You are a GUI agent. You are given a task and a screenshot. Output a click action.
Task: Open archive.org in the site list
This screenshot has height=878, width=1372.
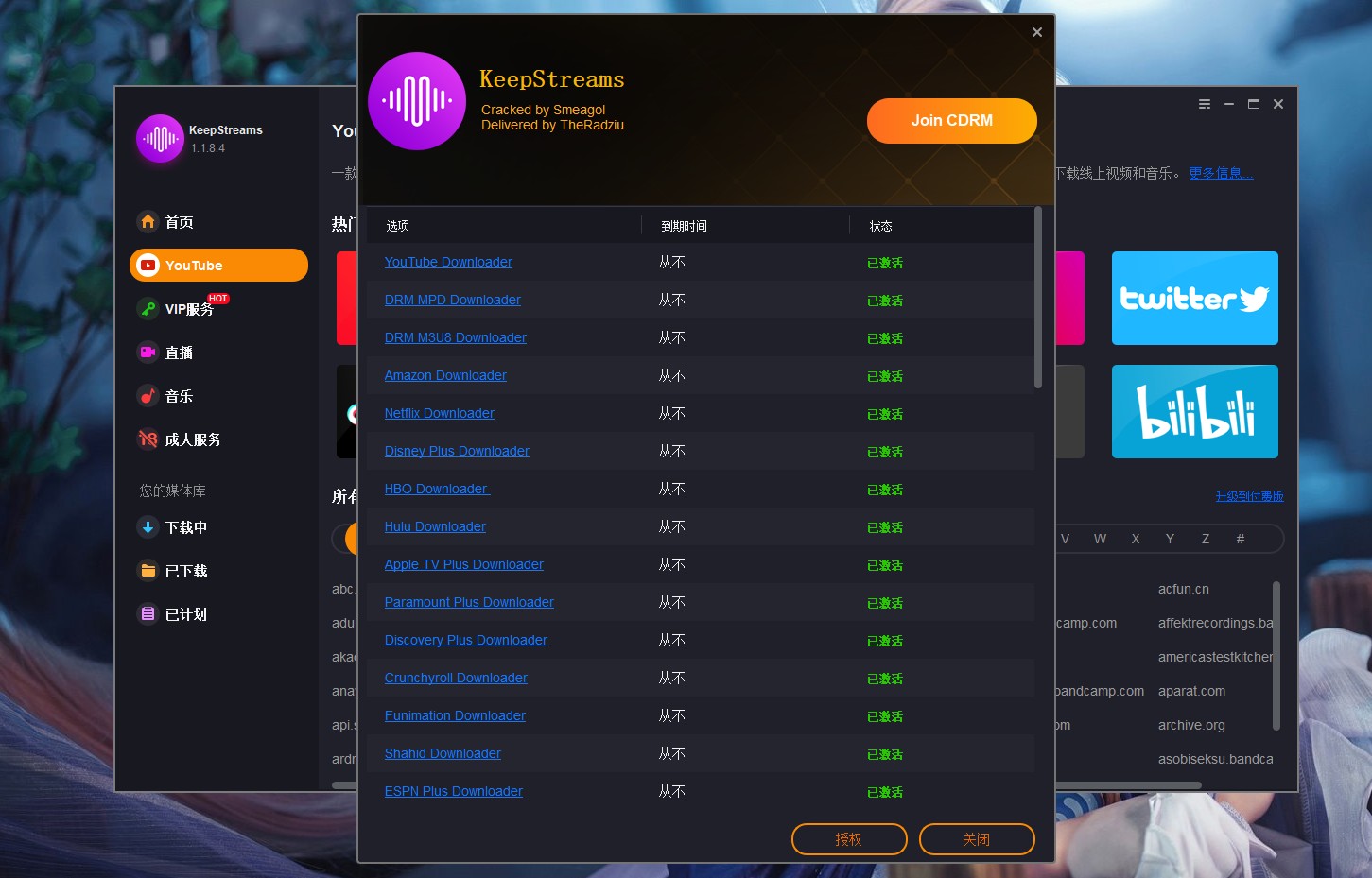click(1191, 725)
